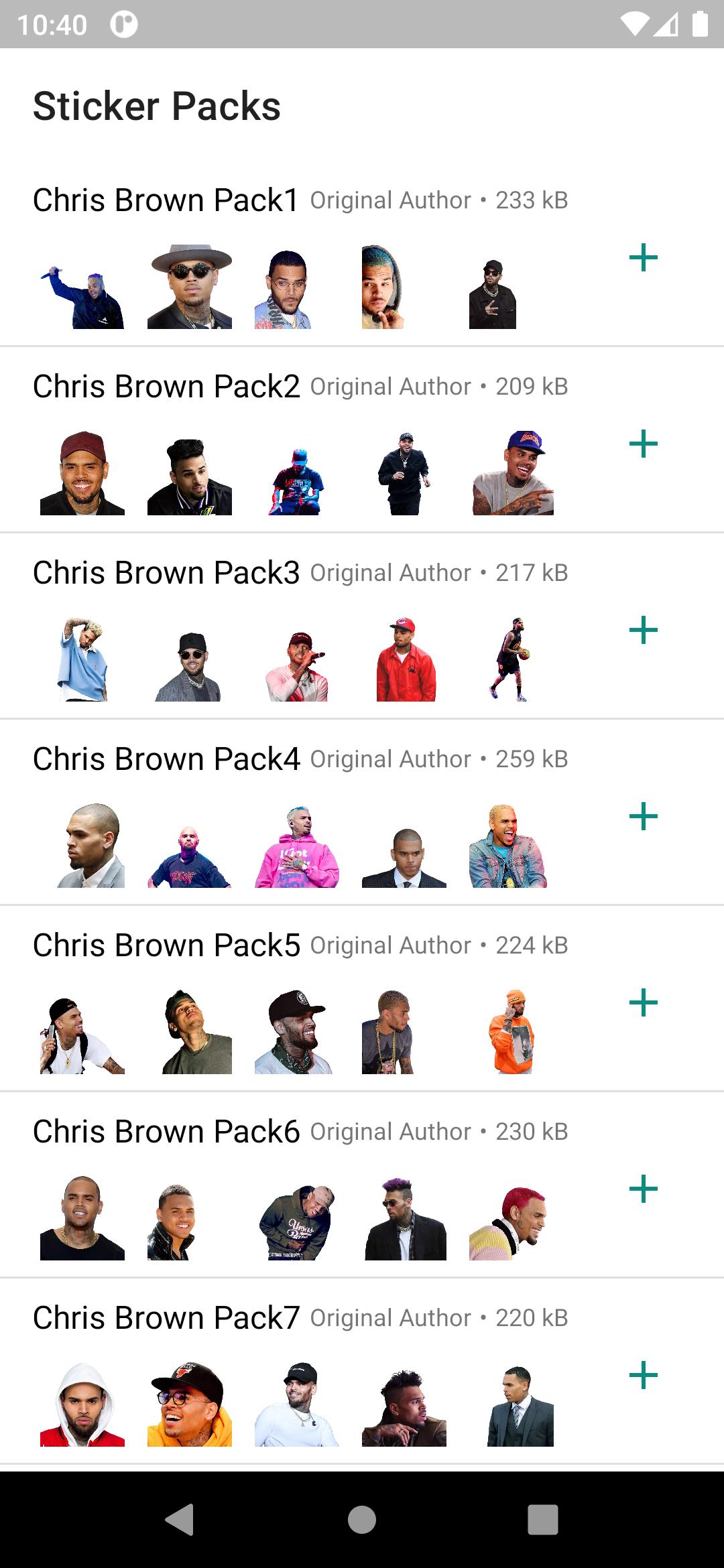
Task: Add Chris Brown Pack1 with plus icon
Action: [x=643, y=257]
